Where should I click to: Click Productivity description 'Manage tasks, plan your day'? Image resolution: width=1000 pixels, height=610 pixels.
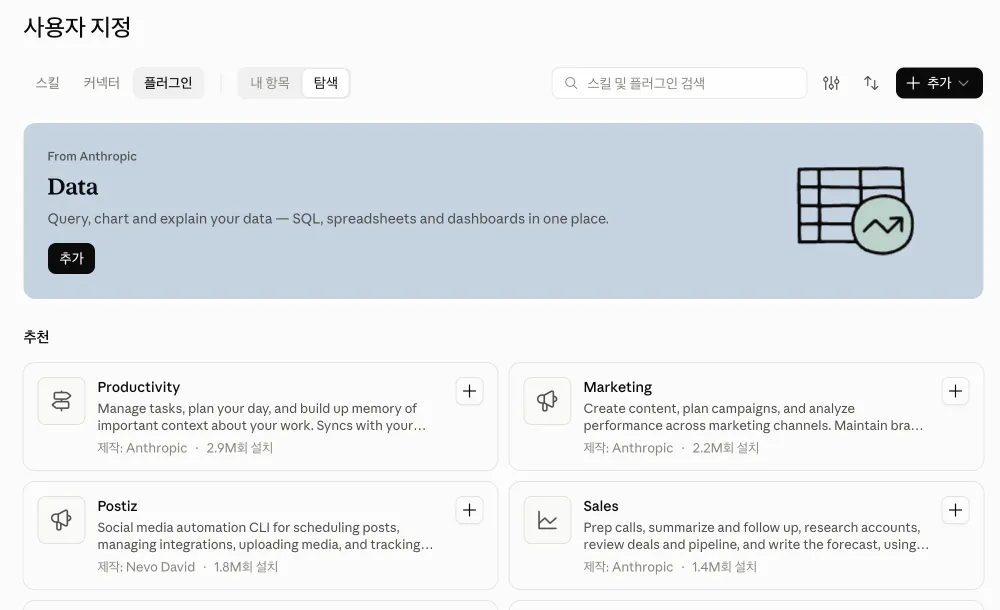[261, 417]
